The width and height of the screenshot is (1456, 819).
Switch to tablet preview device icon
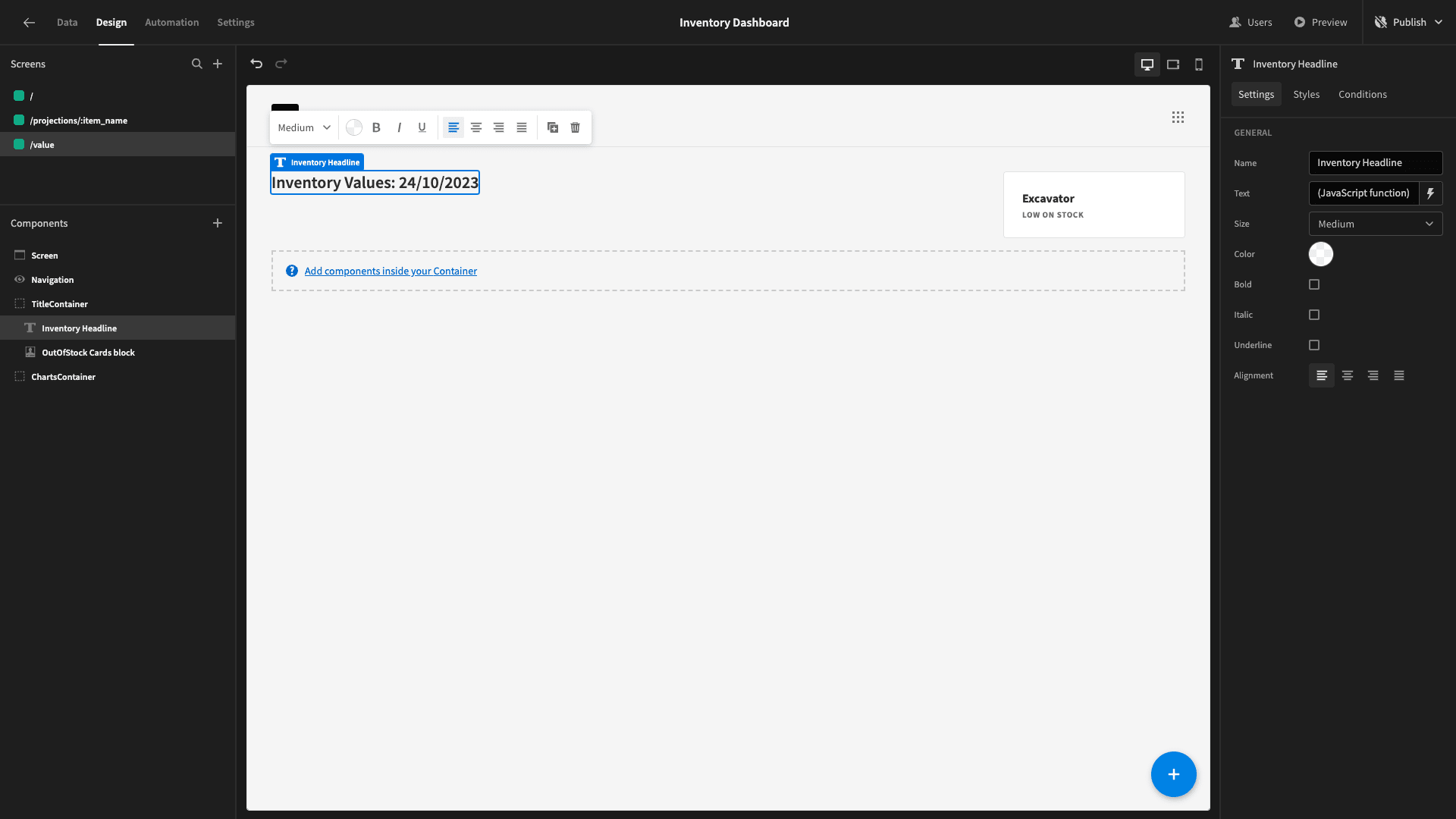pyautogui.click(x=1173, y=64)
